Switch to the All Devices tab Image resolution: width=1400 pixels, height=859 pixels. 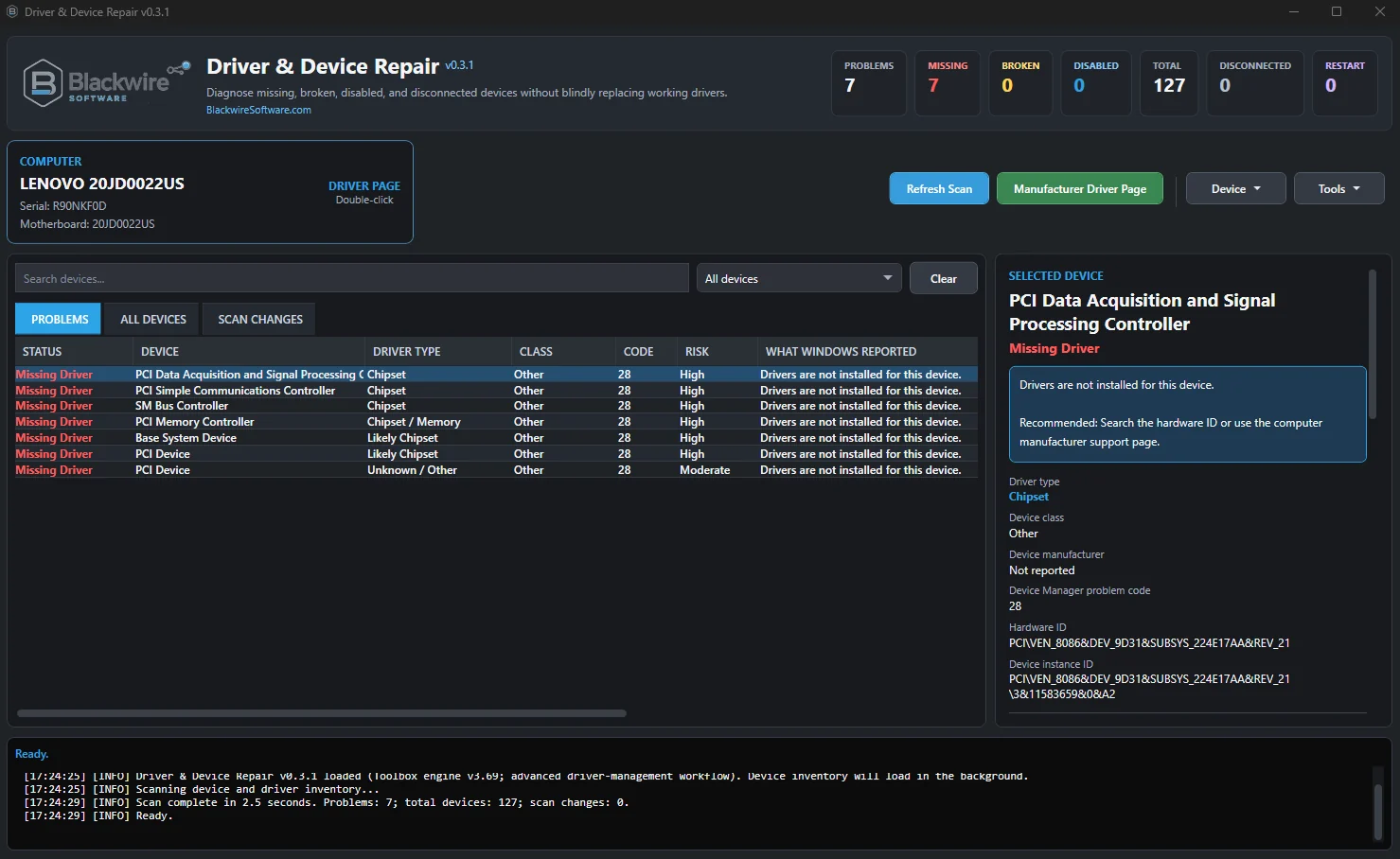coord(153,319)
